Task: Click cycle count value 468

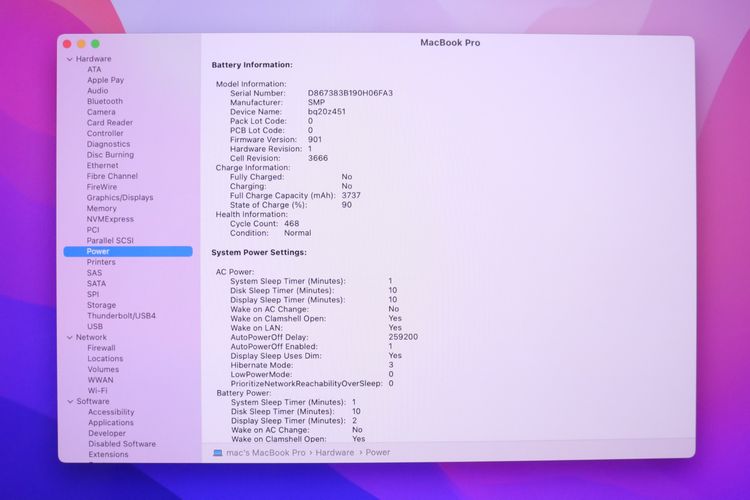Action: tap(292, 224)
